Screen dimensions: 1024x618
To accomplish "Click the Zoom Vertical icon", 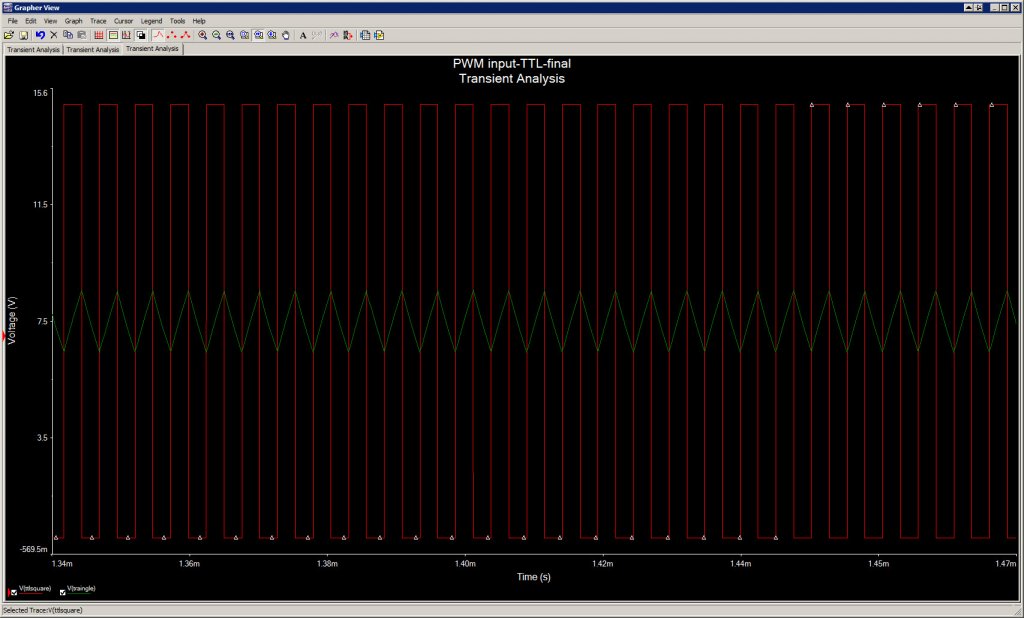I will coord(272,35).
